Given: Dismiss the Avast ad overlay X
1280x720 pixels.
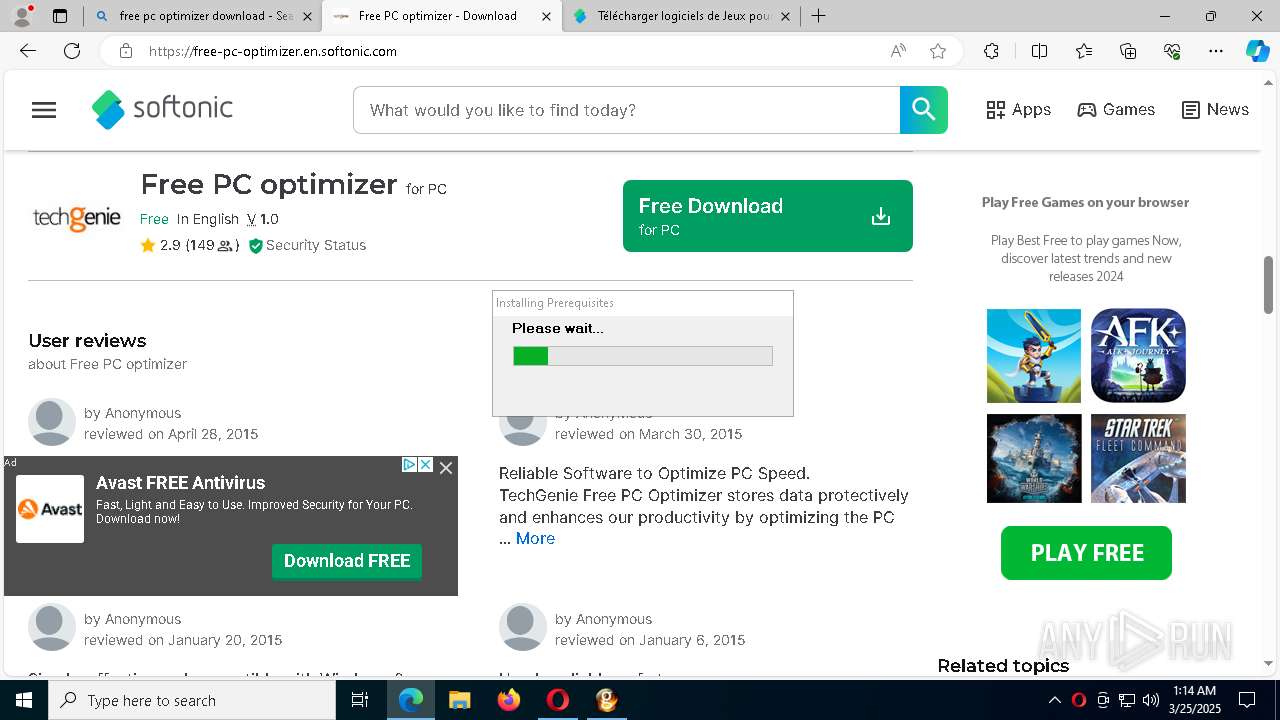Looking at the screenshot, I should click(x=446, y=467).
